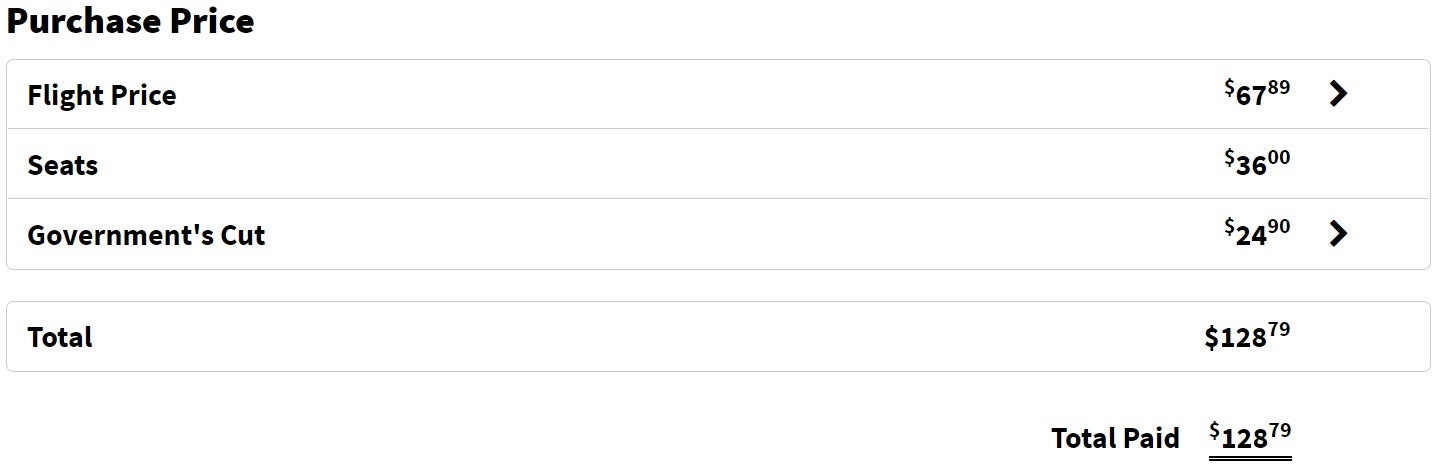
Task: Select the Seats row label
Action: [x=63, y=165]
